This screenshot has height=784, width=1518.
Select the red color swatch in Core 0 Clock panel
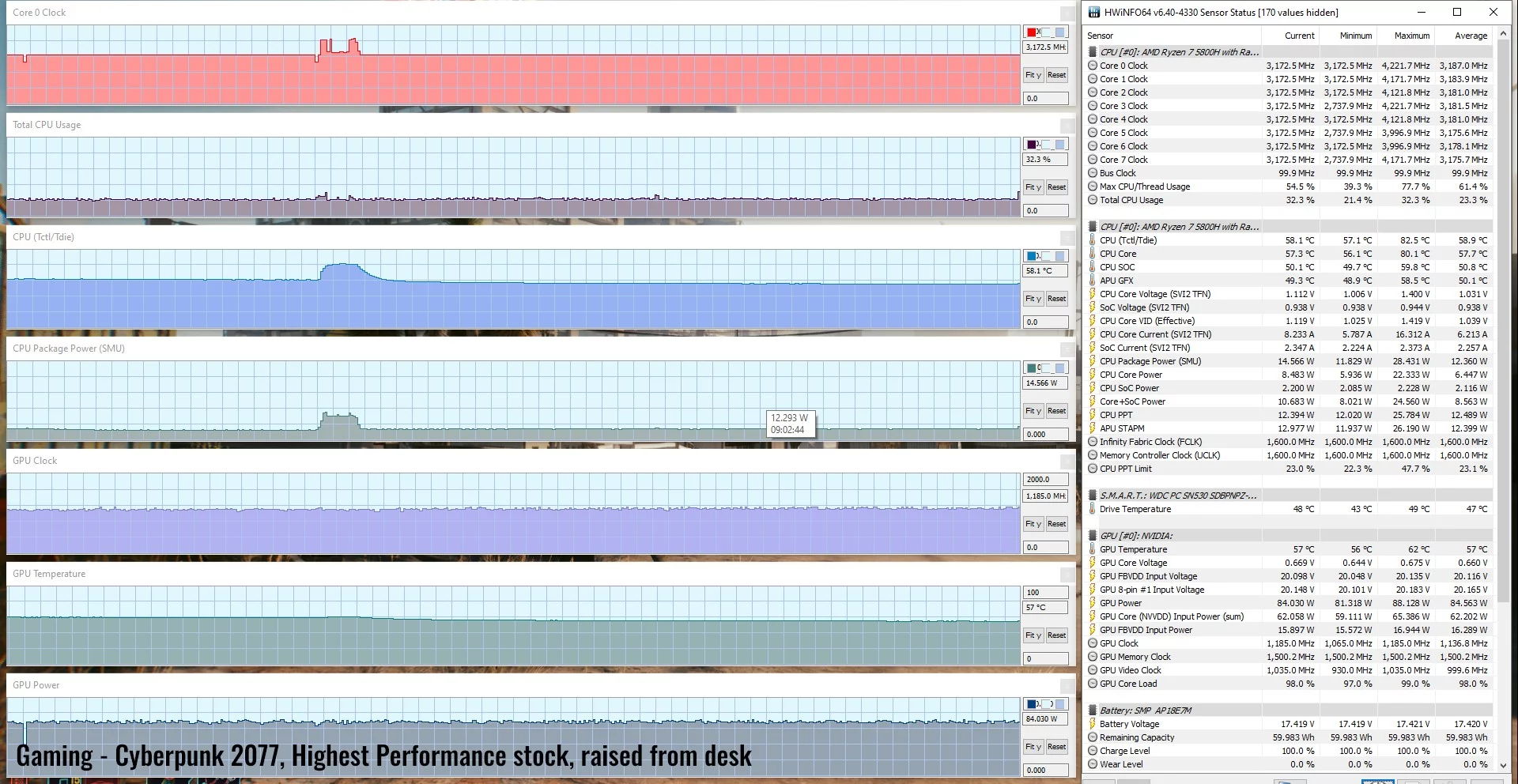tap(1031, 32)
